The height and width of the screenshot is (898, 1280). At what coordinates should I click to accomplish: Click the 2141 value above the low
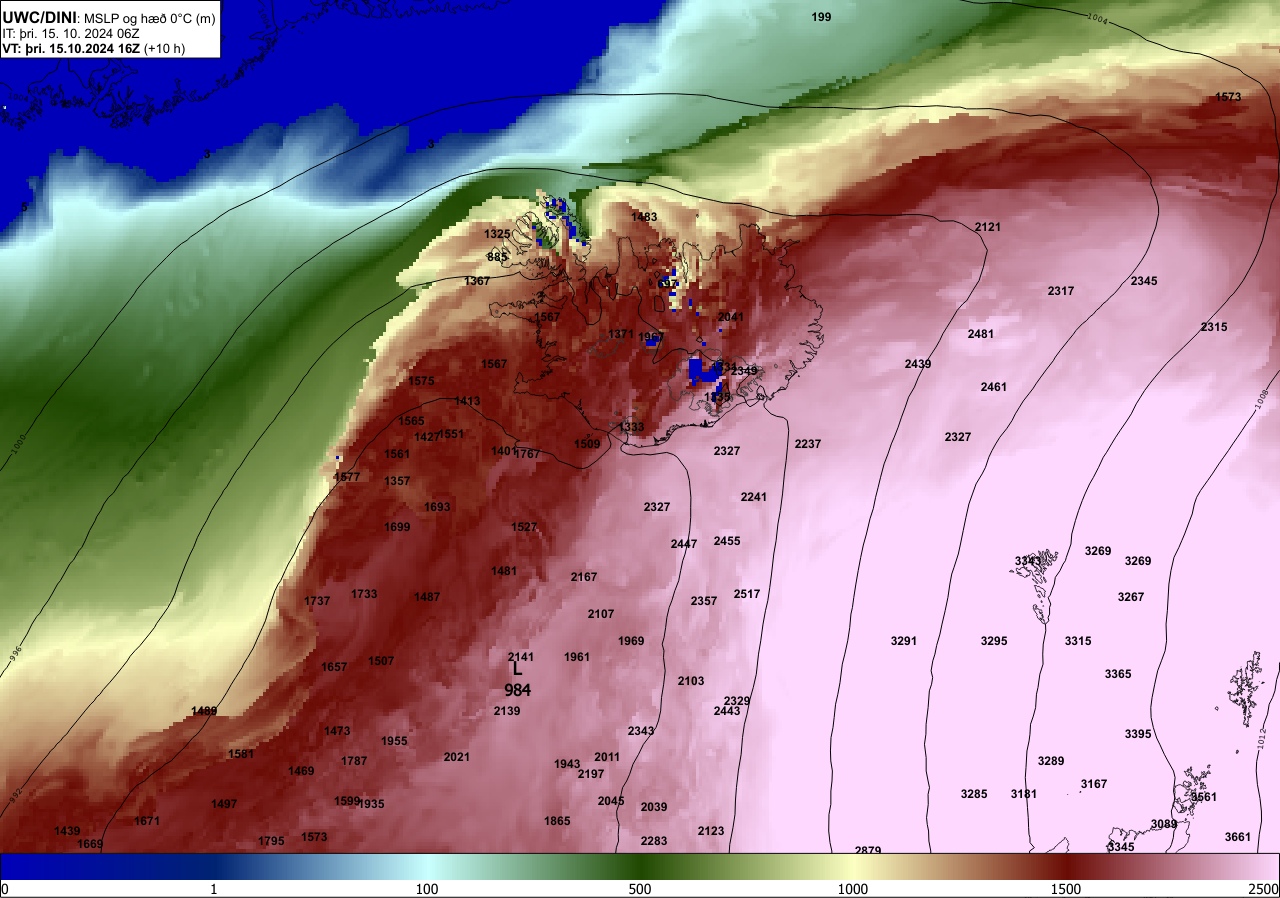pos(521,657)
